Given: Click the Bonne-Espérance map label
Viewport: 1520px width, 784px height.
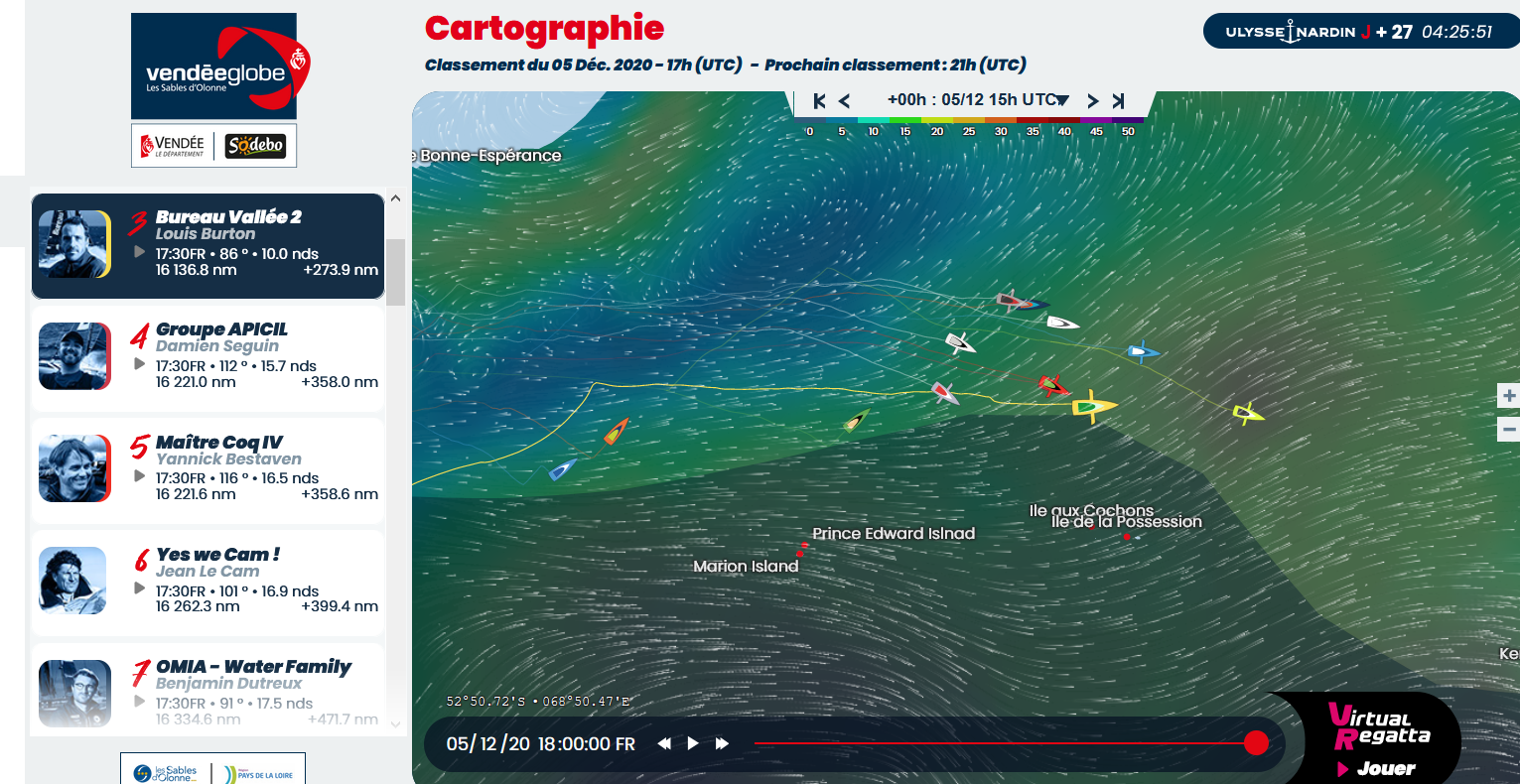Looking at the screenshot, I should click(487, 156).
